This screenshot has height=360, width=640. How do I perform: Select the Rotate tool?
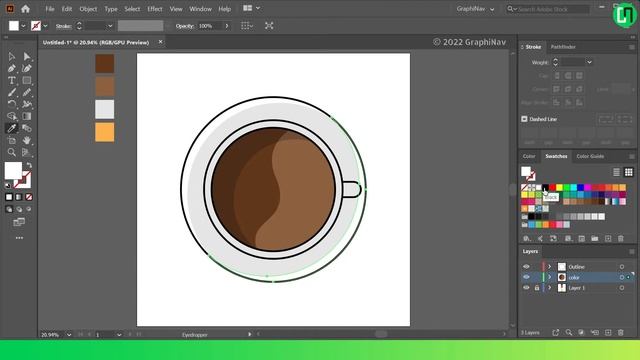pos(11,104)
